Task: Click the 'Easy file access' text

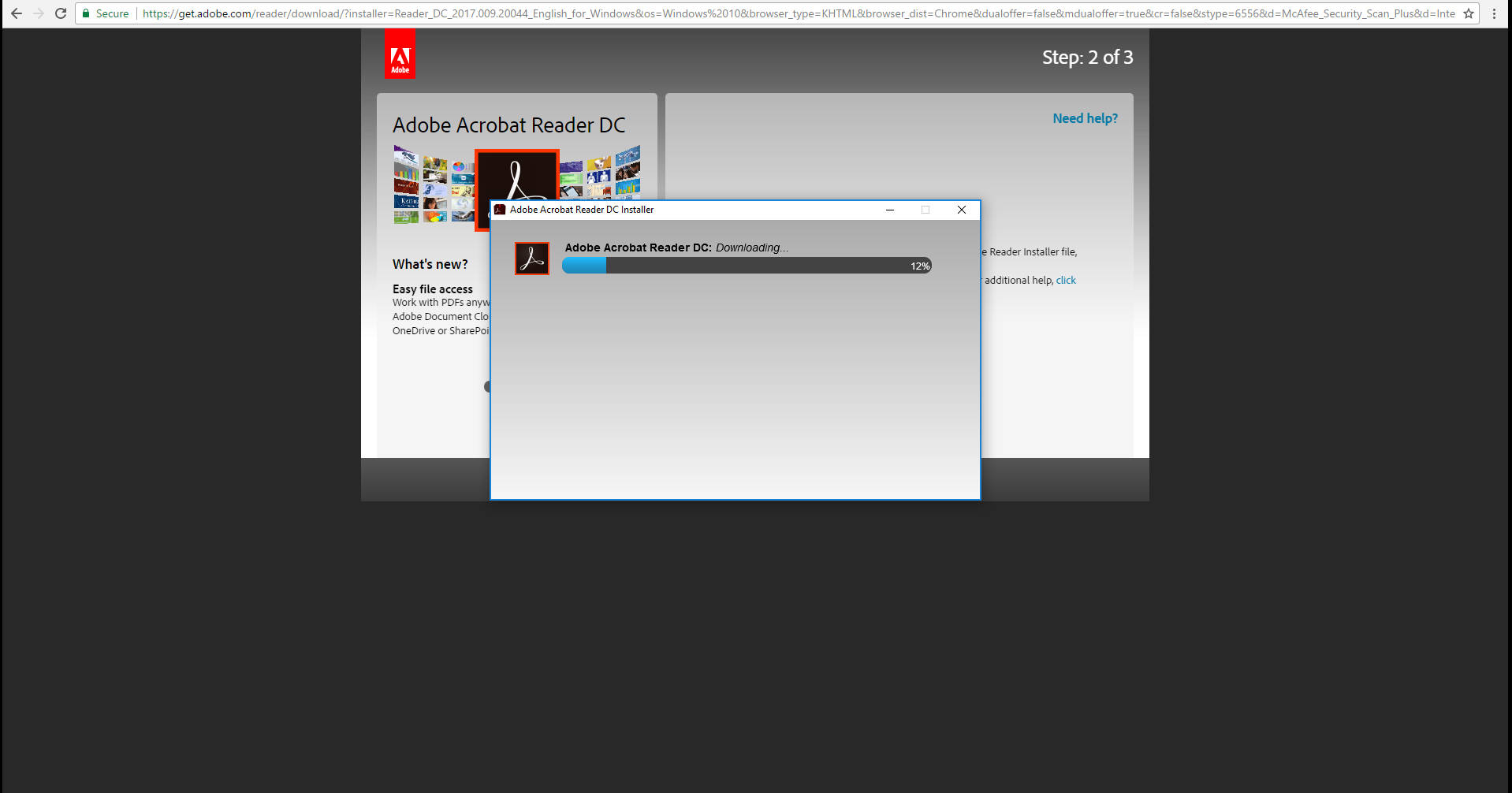Action: click(433, 289)
